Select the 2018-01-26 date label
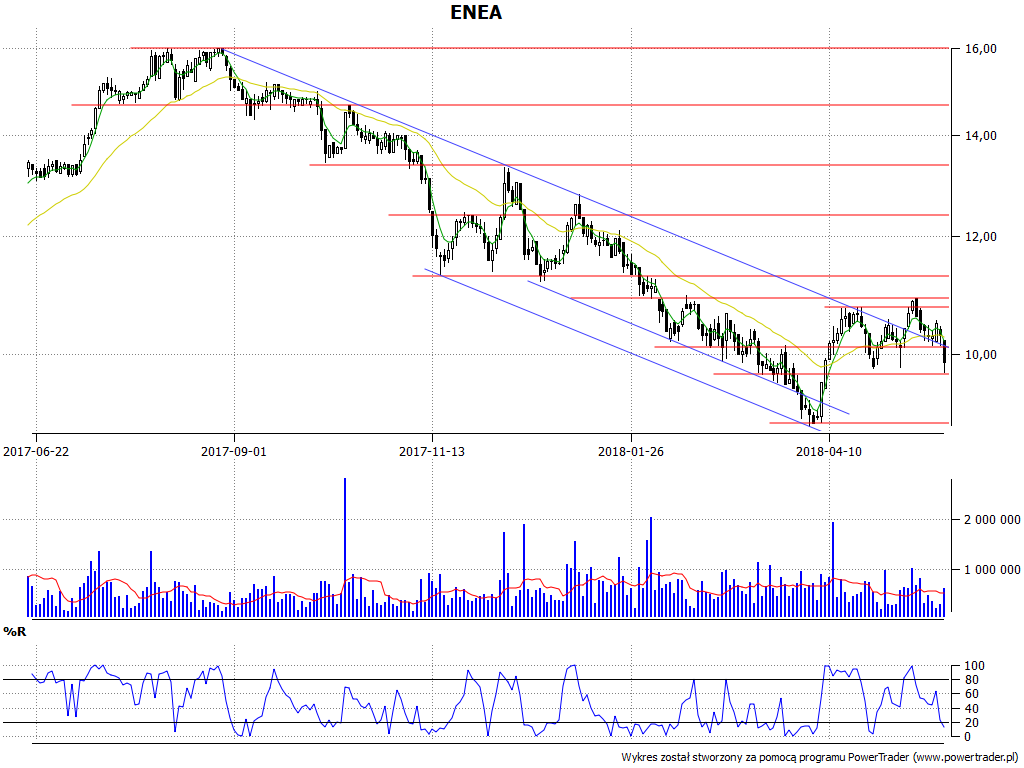 [631, 451]
